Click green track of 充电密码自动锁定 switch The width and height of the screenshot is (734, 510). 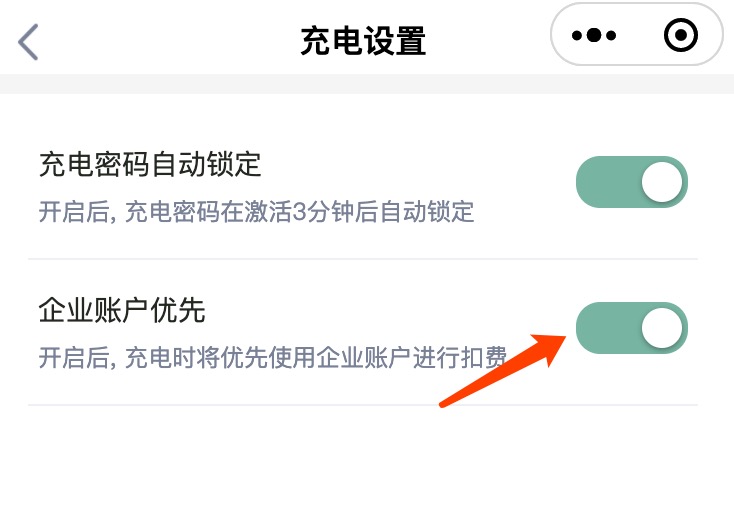[x=604, y=182]
